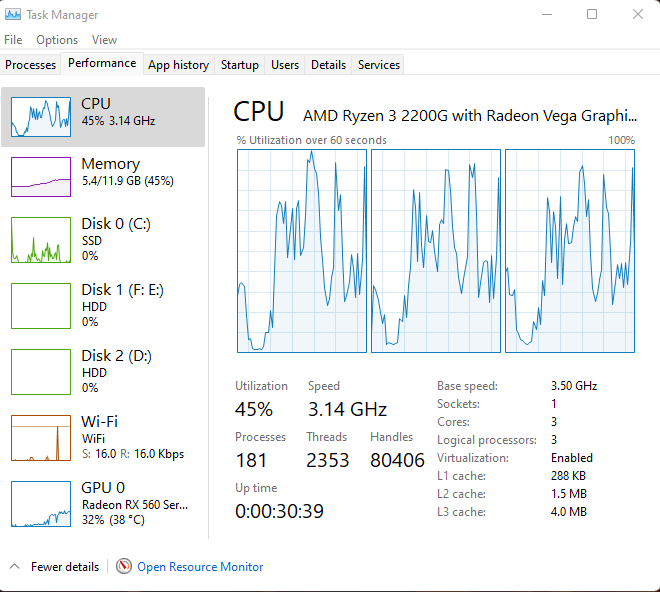Image resolution: width=660 pixels, height=592 pixels.
Task: Click the 100% graph scale label
Action: coord(621,140)
